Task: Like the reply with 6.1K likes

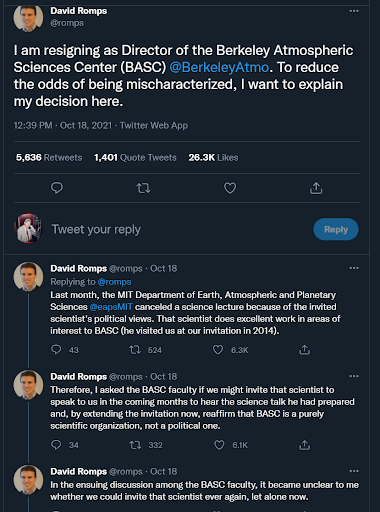Action: [219, 445]
